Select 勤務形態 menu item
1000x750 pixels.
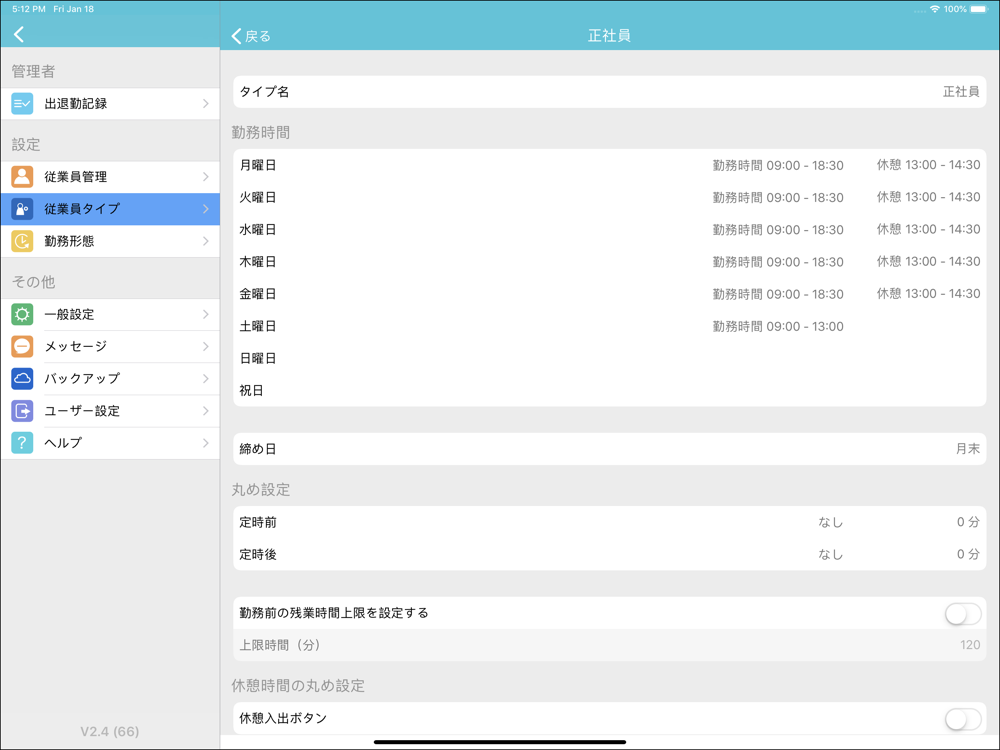point(110,241)
